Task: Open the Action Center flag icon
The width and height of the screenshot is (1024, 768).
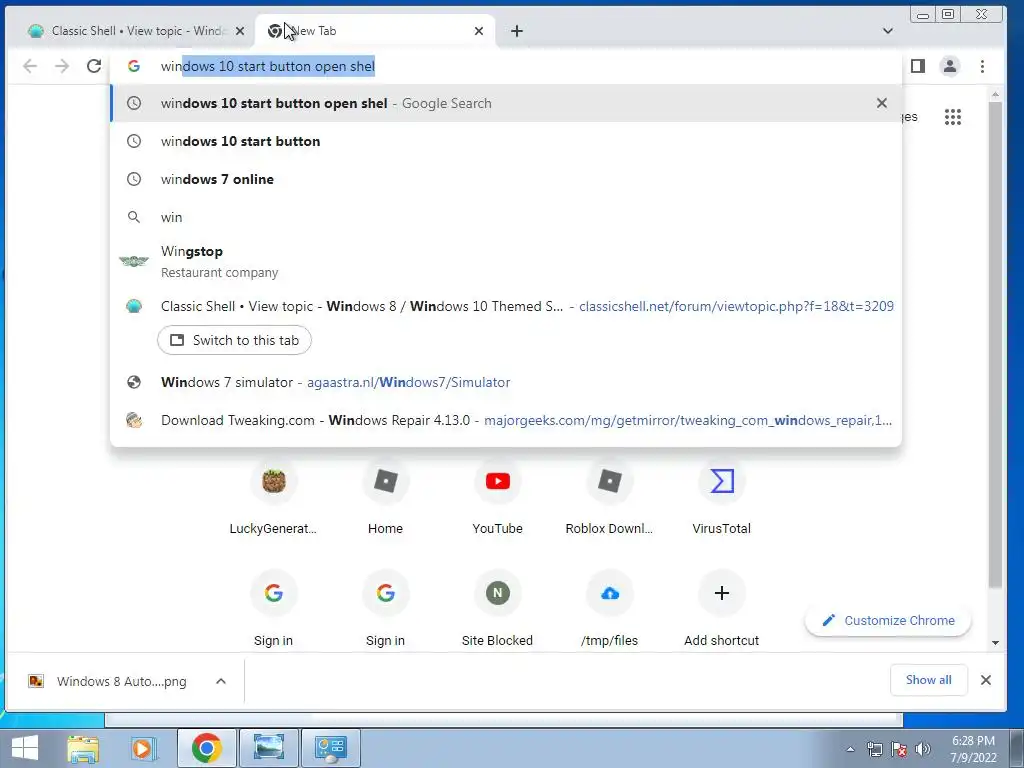Action: tap(899, 749)
